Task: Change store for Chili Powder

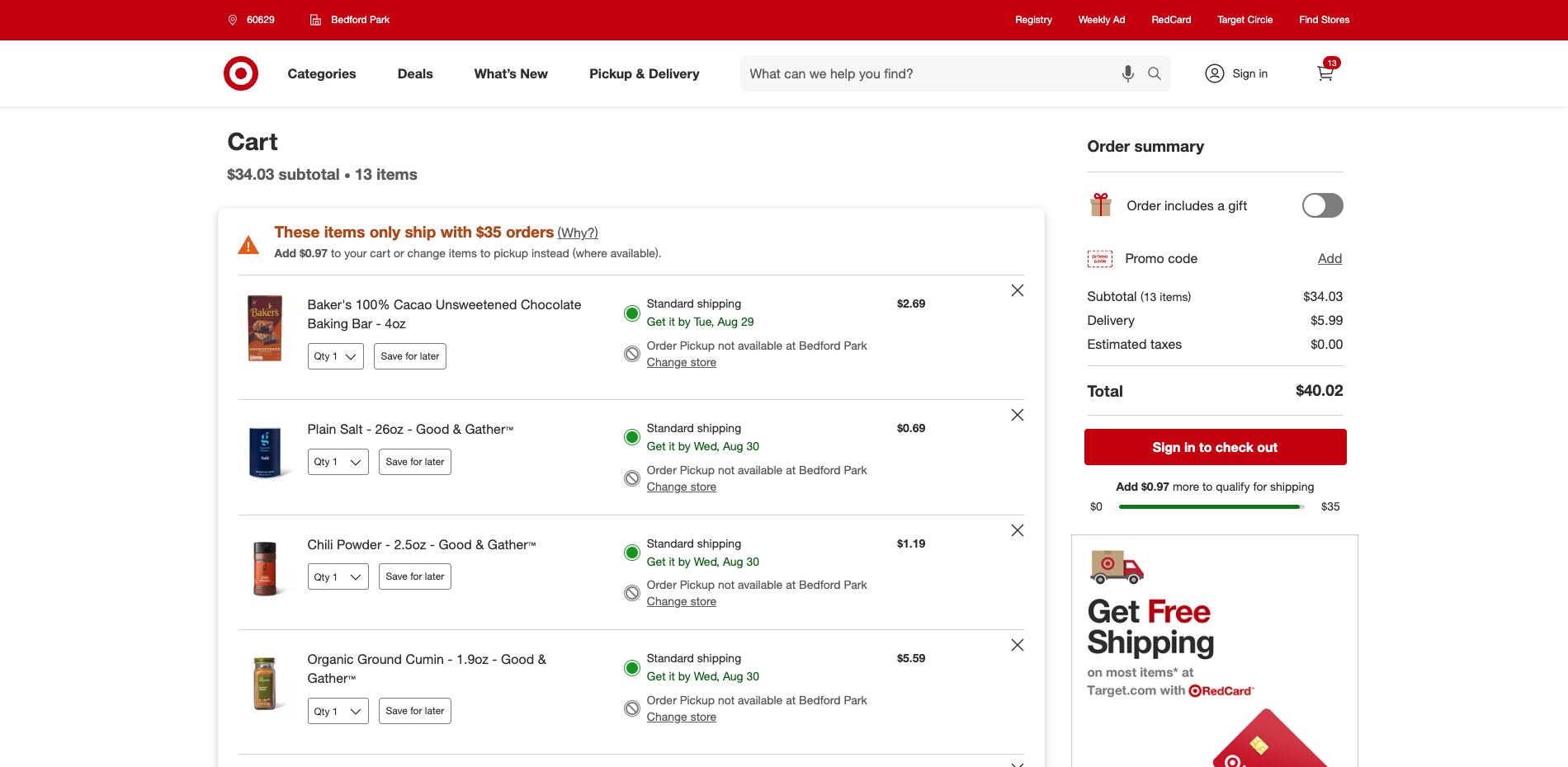Action: point(682,601)
